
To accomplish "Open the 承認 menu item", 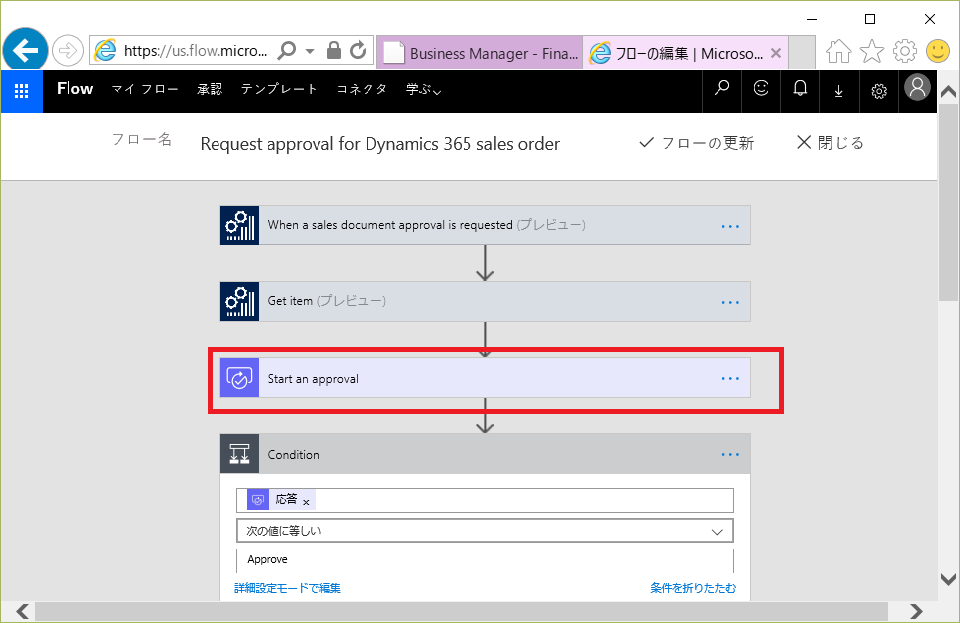I will (209, 89).
